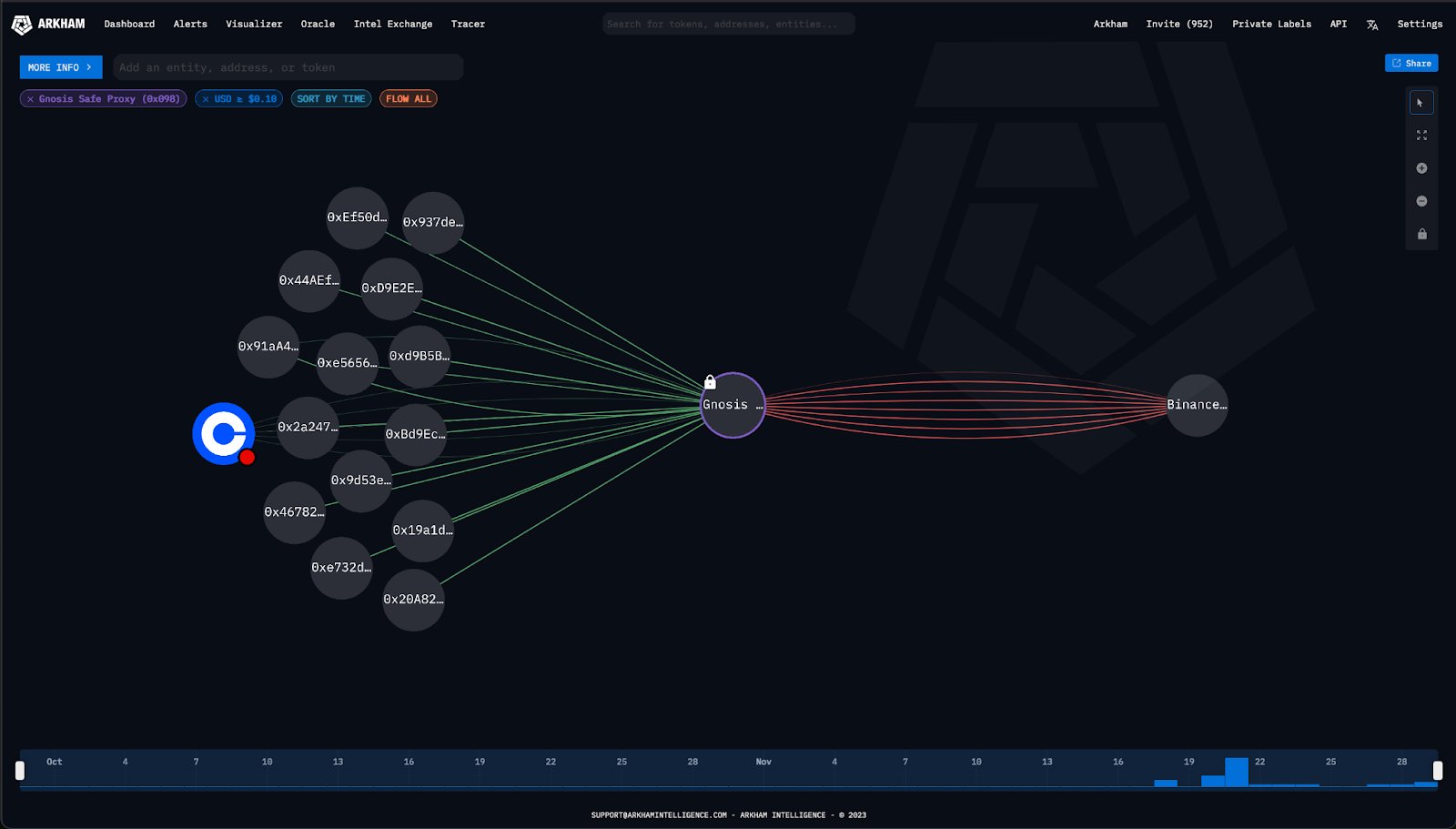Select the 0x91aA4 node
1456x829 pixels.
point(268,347)
